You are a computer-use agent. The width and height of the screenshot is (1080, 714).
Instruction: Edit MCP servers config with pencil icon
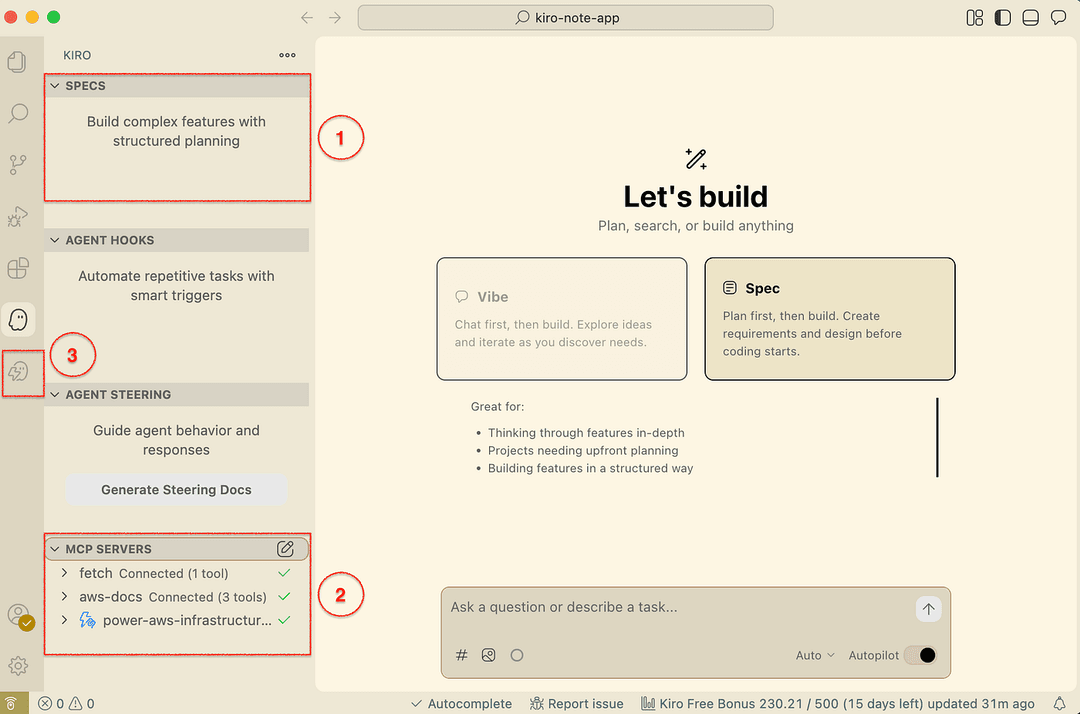pos(285,549)
